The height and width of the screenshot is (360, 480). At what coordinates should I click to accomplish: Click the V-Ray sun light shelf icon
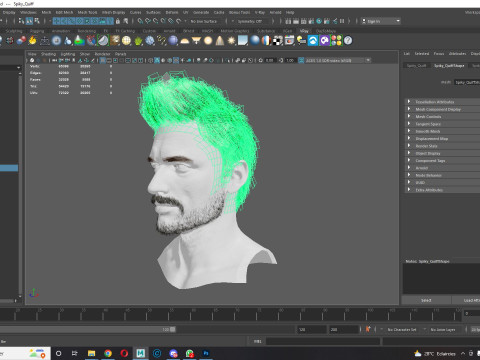click(x=231, y=41)
